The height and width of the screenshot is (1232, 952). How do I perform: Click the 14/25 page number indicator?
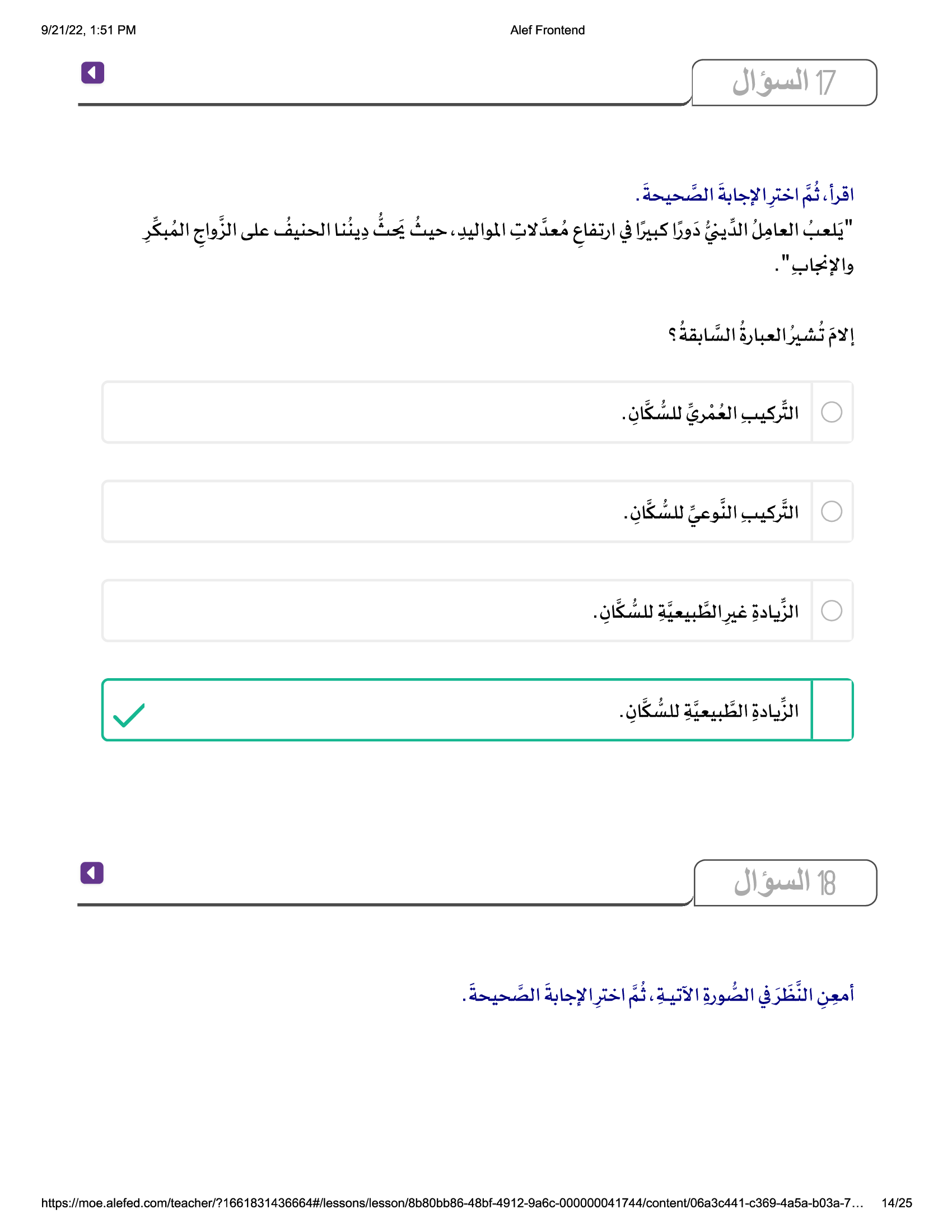pos(896,1203)
